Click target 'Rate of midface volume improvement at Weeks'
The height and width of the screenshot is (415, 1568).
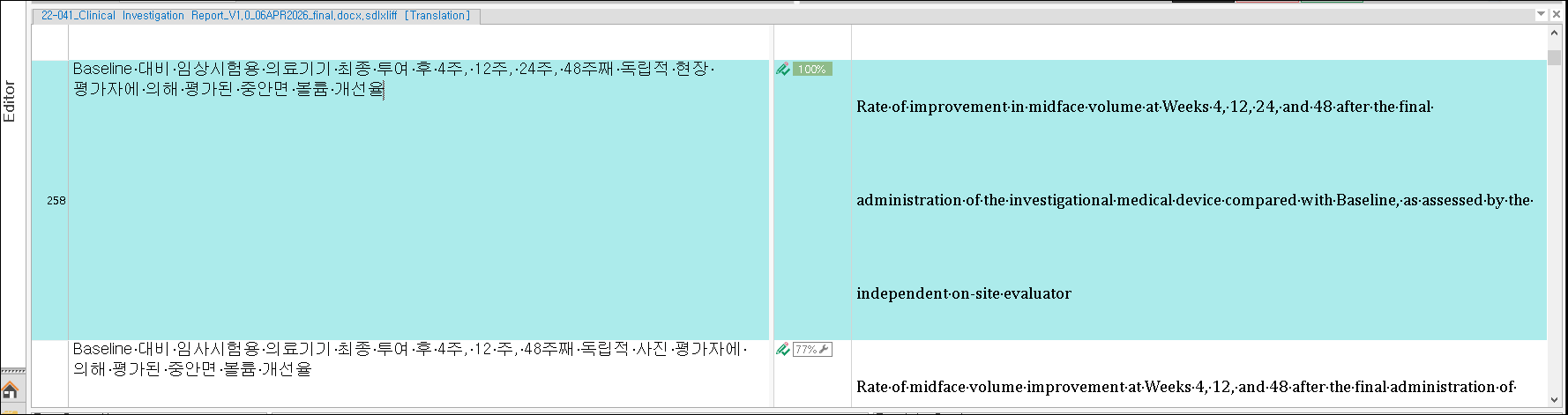tap(1186, 387)
